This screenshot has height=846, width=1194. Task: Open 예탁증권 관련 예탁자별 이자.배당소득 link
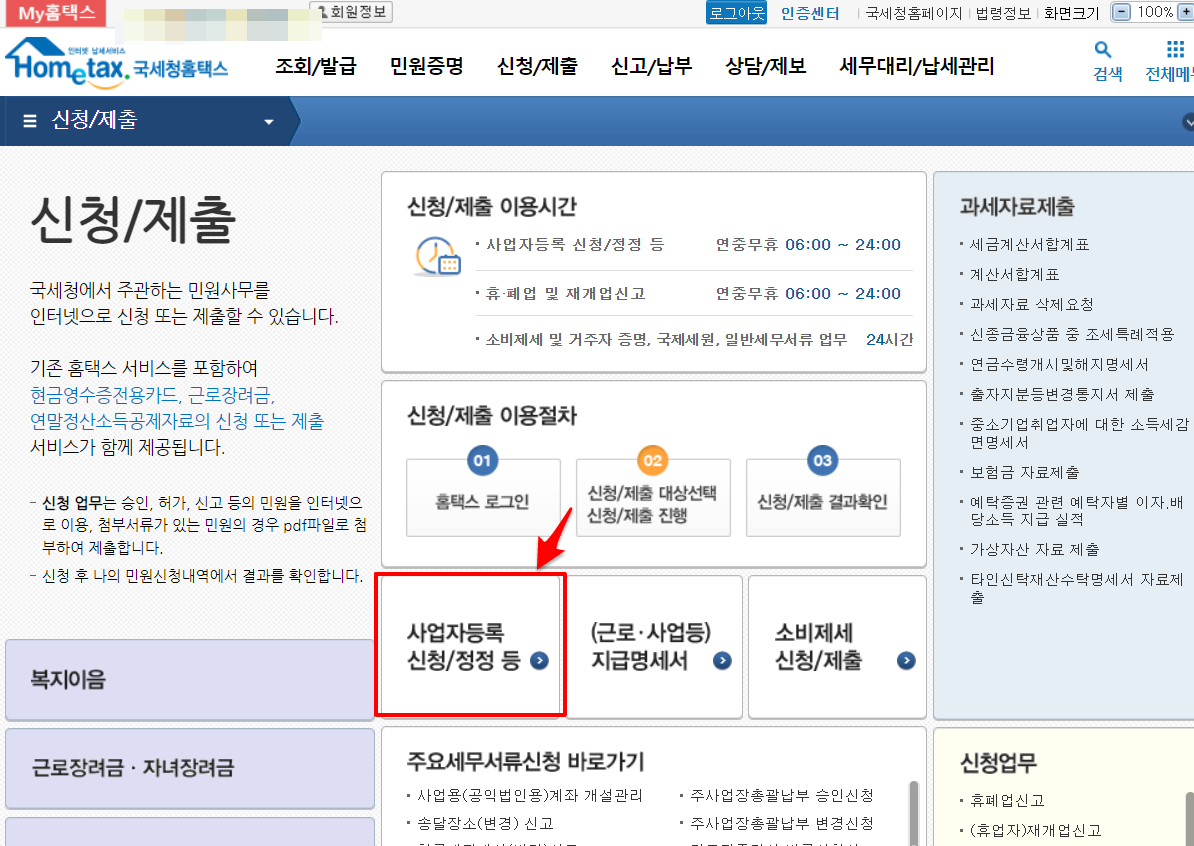point(1077,510)
